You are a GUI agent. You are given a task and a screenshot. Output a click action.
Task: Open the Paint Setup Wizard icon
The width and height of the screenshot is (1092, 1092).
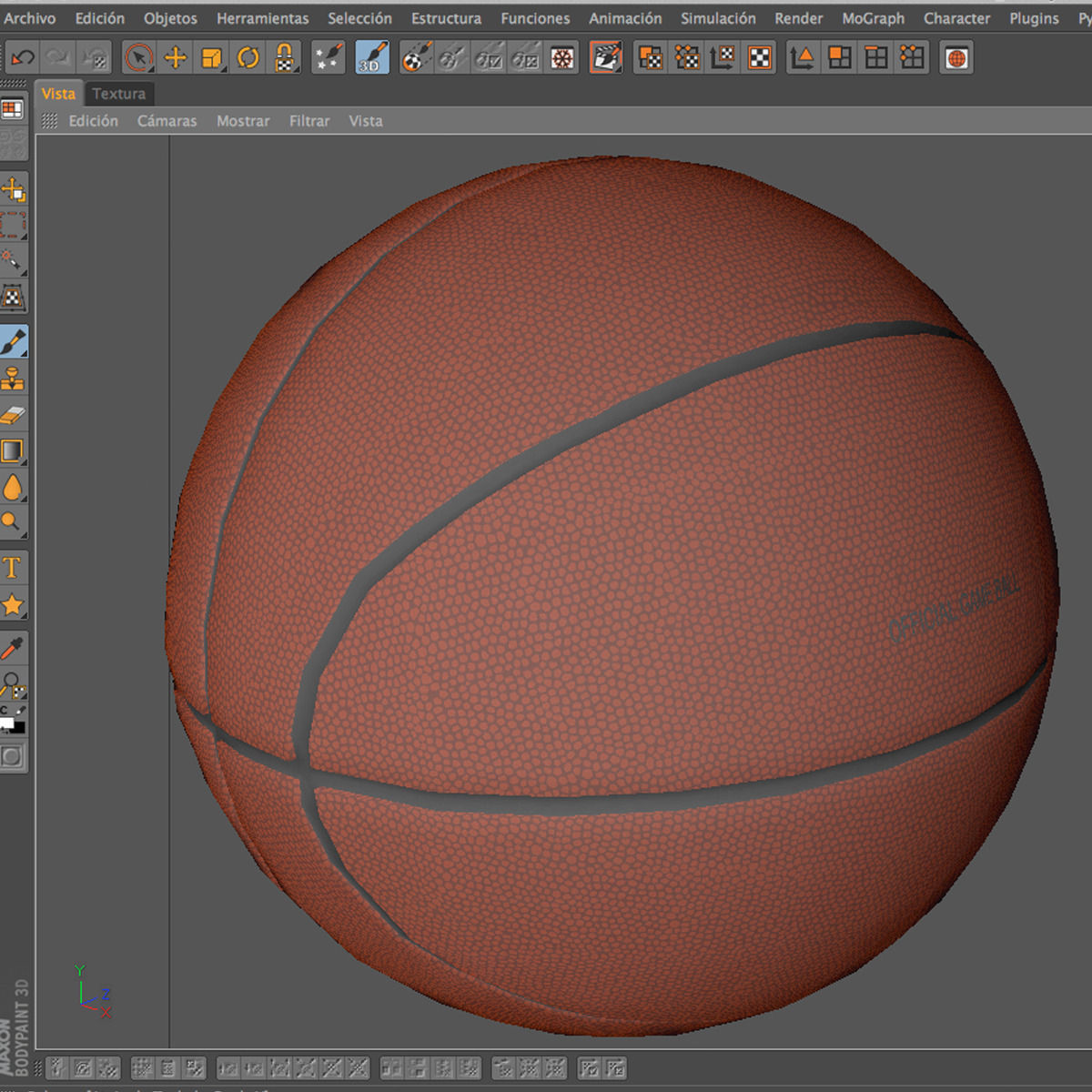(x=328, y=58)
